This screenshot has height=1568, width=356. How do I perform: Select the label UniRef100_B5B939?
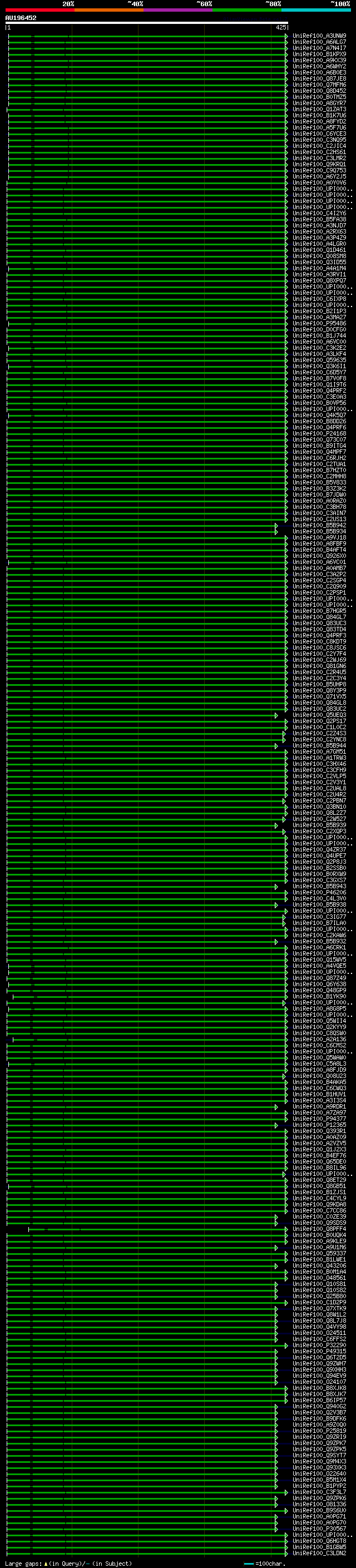(319, 825)
